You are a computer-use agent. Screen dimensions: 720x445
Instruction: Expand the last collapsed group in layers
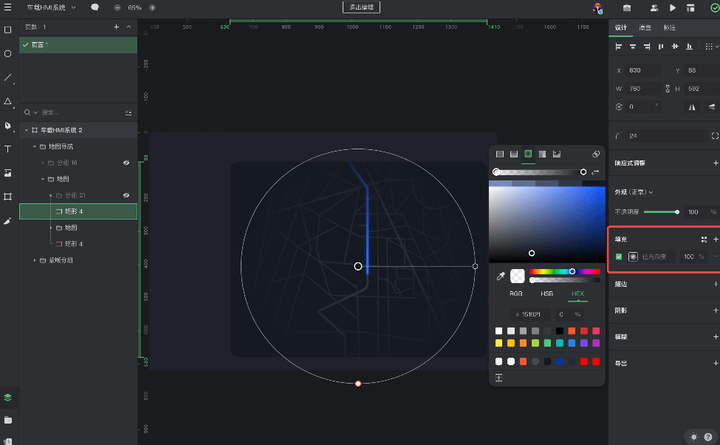(x=34, y=260)
